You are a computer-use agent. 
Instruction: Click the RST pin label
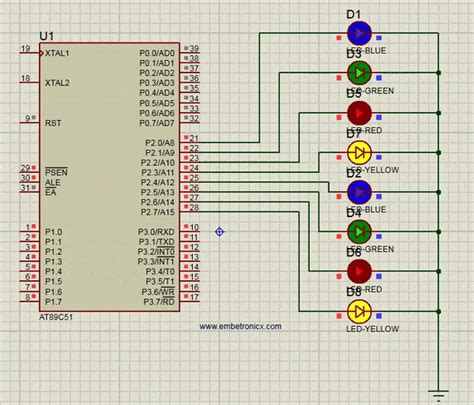click(53, 123)
